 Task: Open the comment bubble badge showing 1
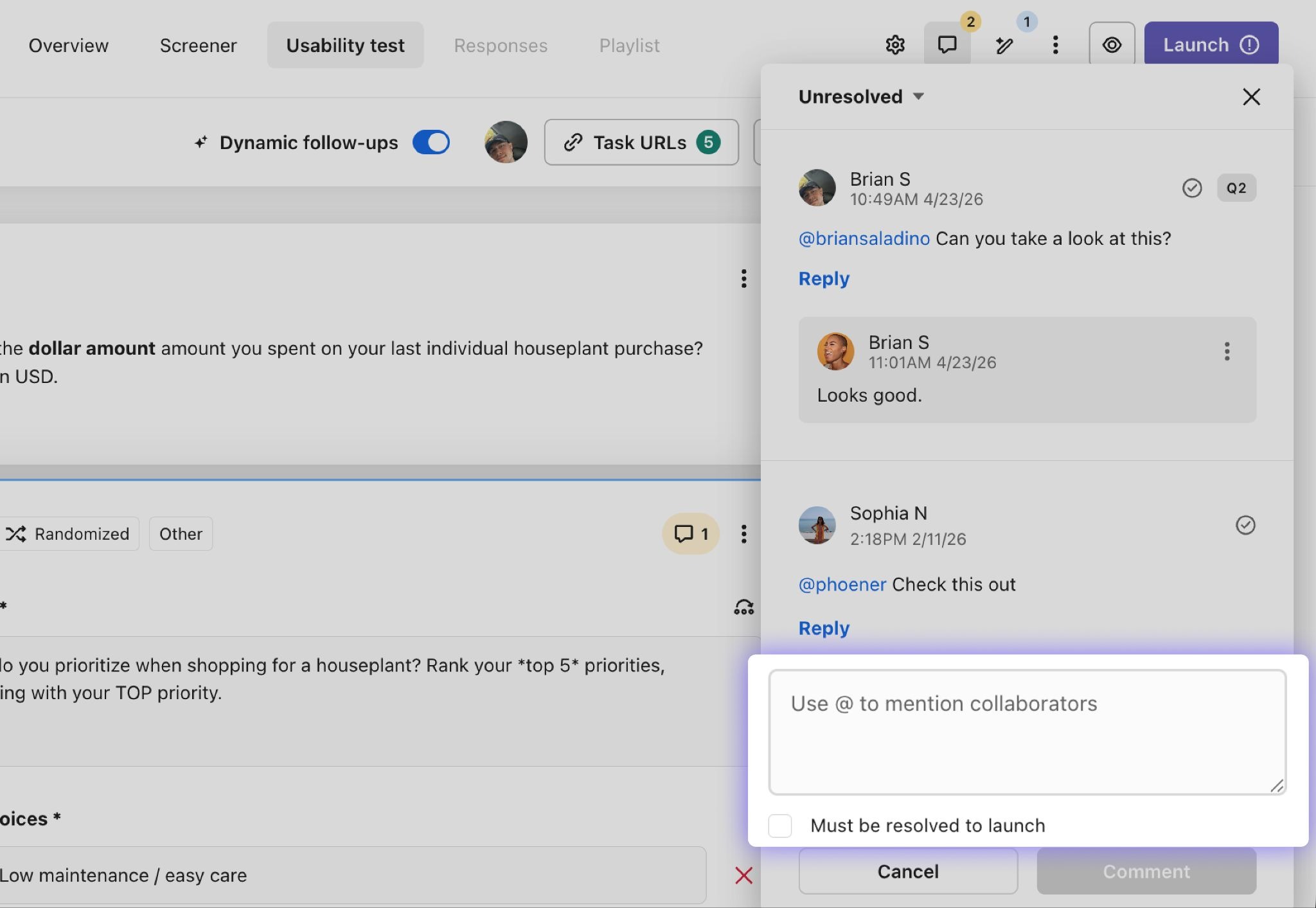691,533
